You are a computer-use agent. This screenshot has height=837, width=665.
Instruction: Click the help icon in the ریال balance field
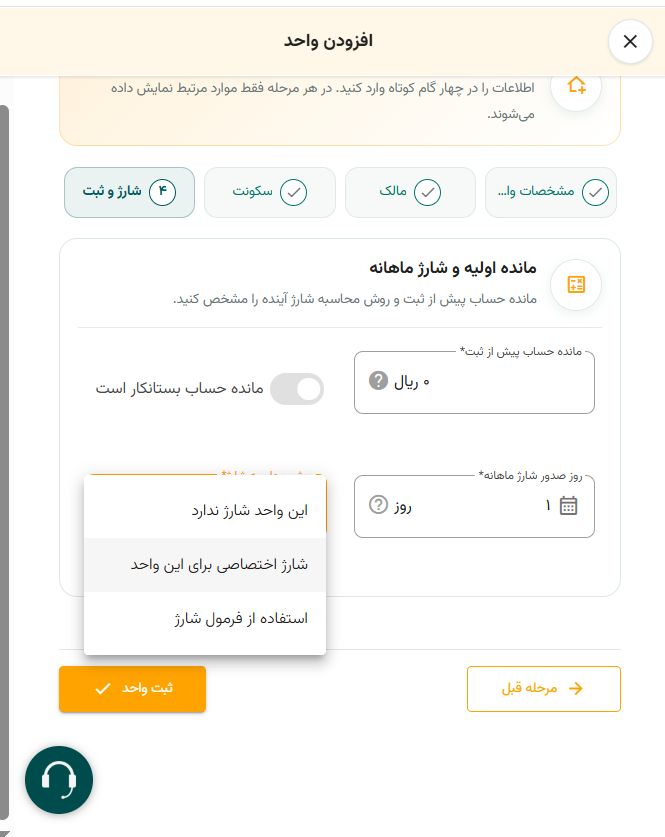(378, 381)
